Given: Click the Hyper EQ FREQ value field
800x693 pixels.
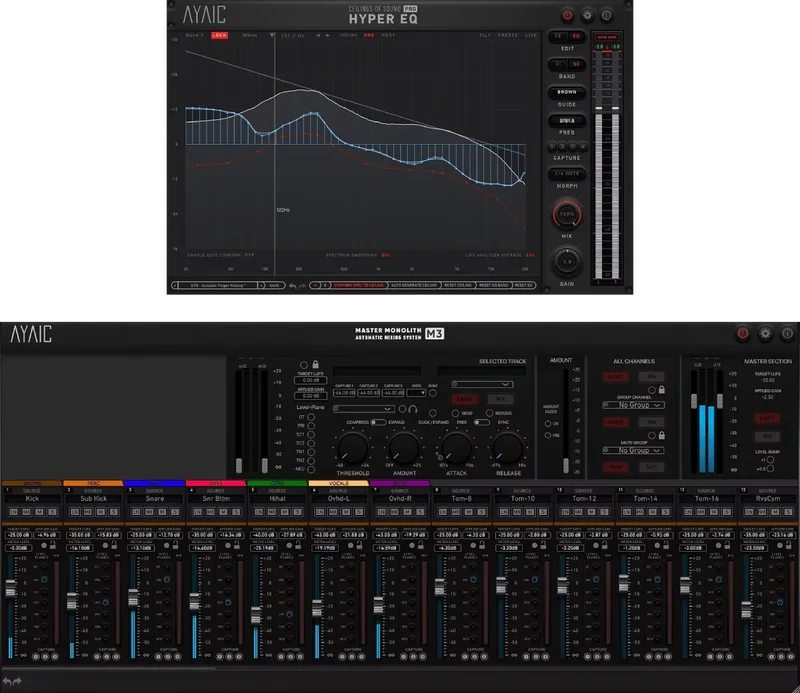Looking at the screenshot, I should (x=567, y=121).
